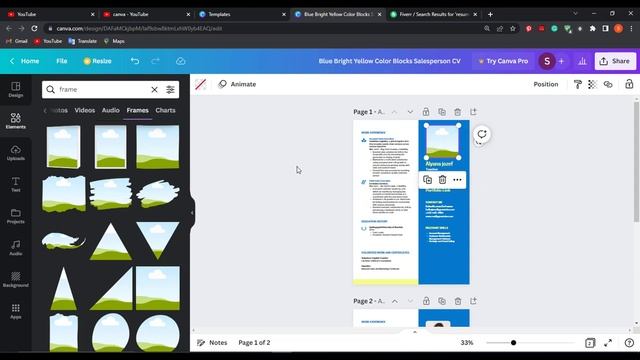640x360 pixels.
Task: Open the 33% zoom level dropdown
Action: [467, 342]
